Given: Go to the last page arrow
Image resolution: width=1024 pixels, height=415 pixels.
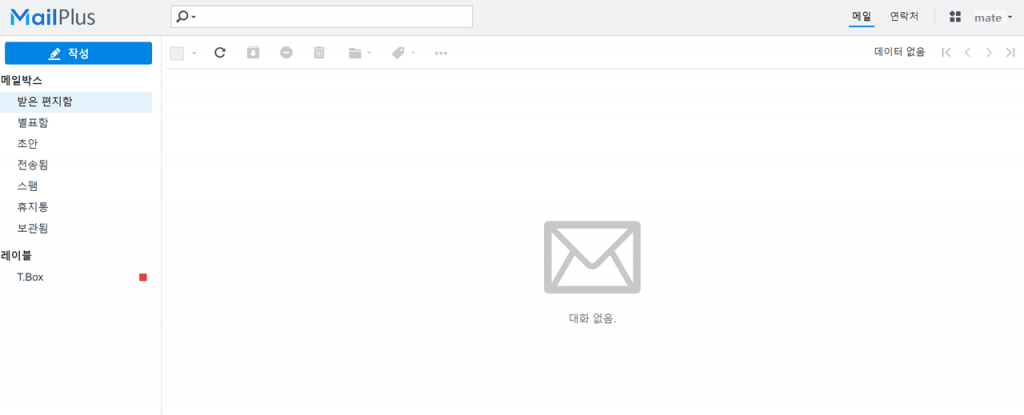Looking at the screenshot, I should click(x=1010, y=53).
